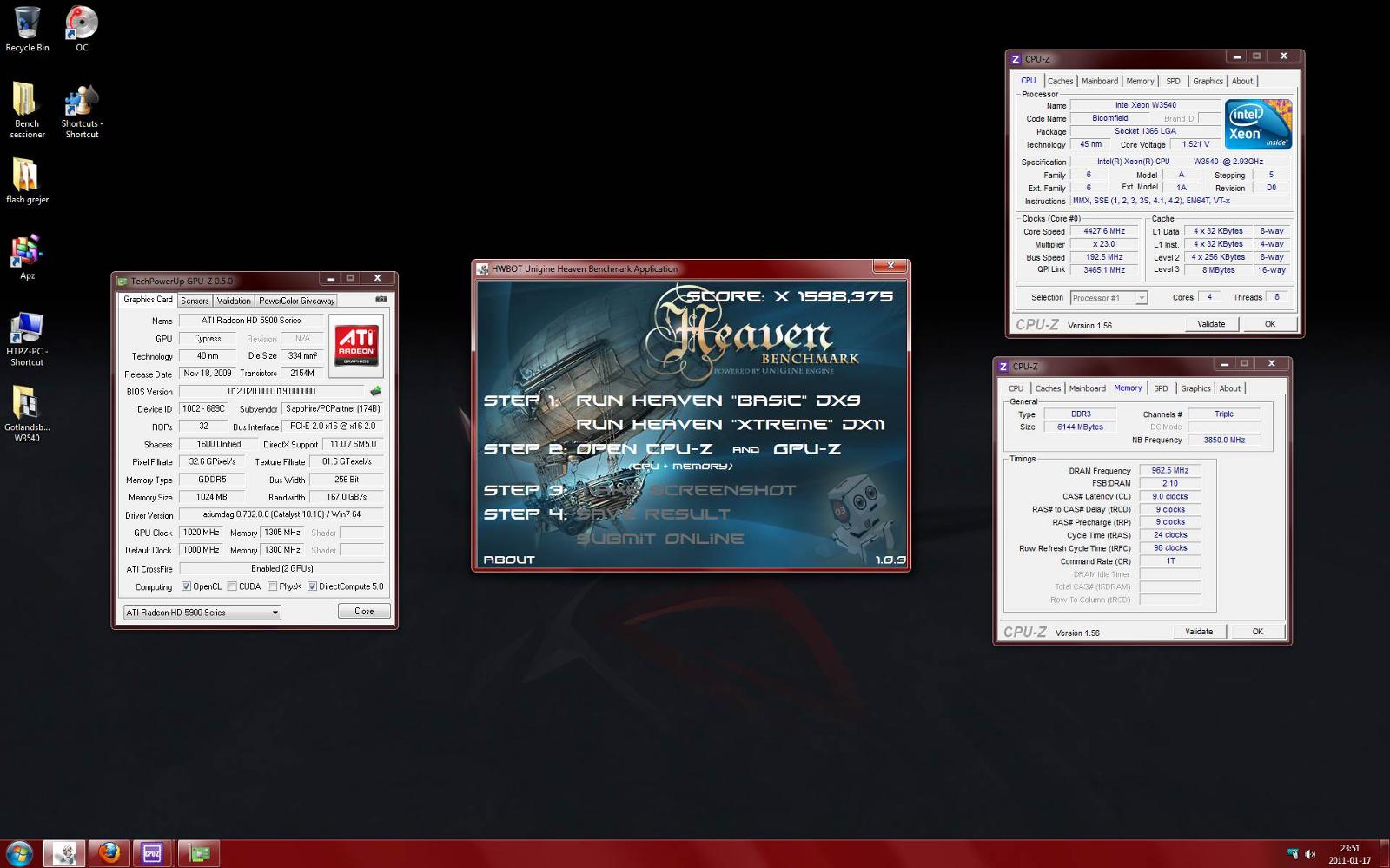Click the GPU Clock field 1020 MHz
This screenshot has height=868, width=1390.
coord(202,533)
